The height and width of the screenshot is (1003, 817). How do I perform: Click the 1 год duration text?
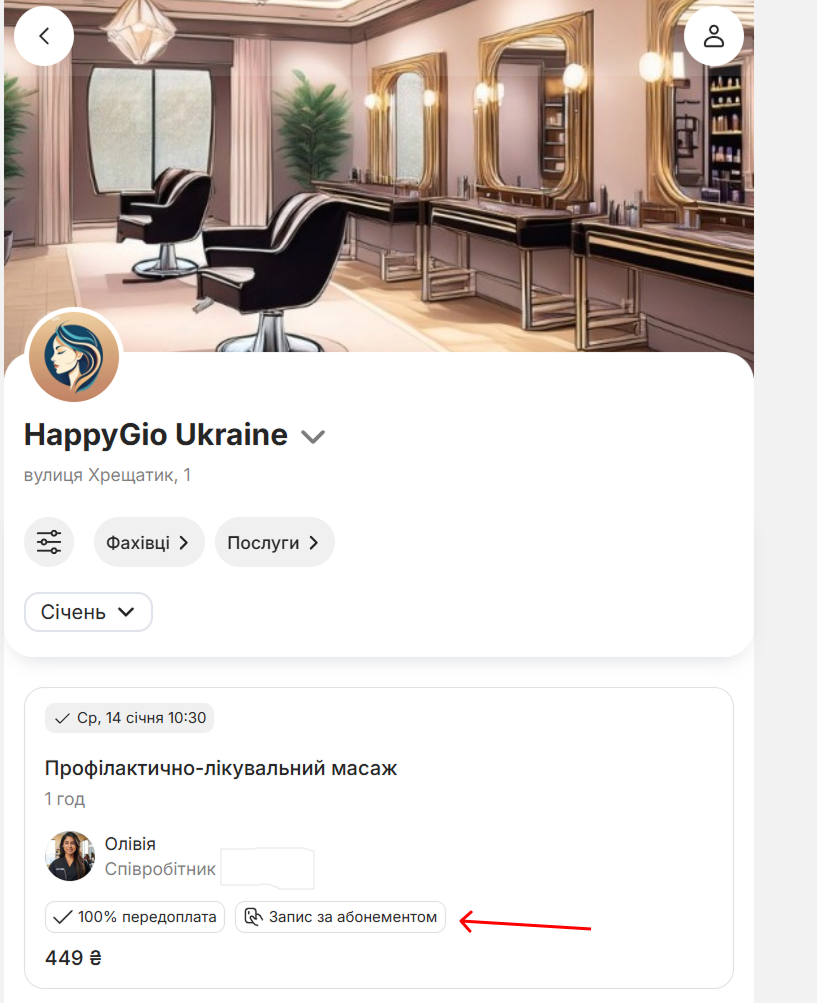click(x=65, y=799)
